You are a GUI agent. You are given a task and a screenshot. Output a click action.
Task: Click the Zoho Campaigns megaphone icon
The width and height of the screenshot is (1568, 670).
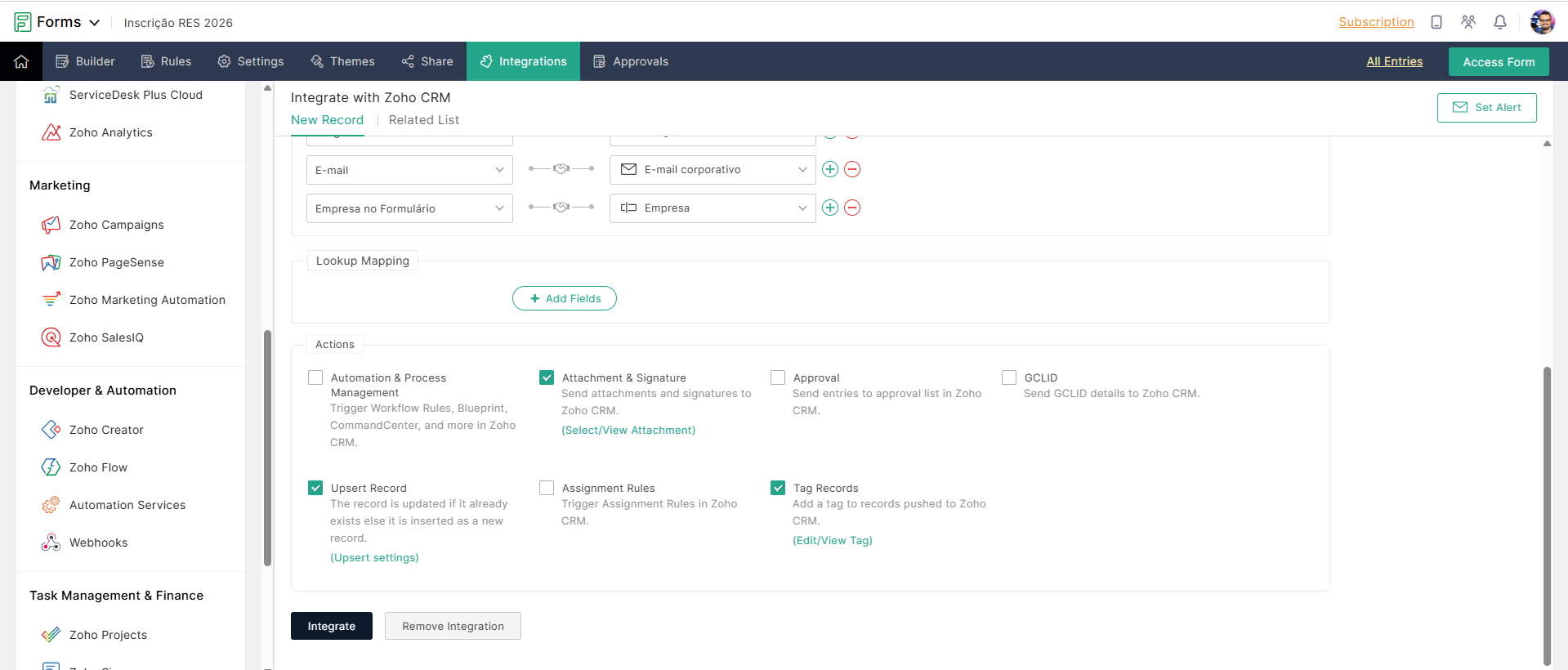coord(51,225)
